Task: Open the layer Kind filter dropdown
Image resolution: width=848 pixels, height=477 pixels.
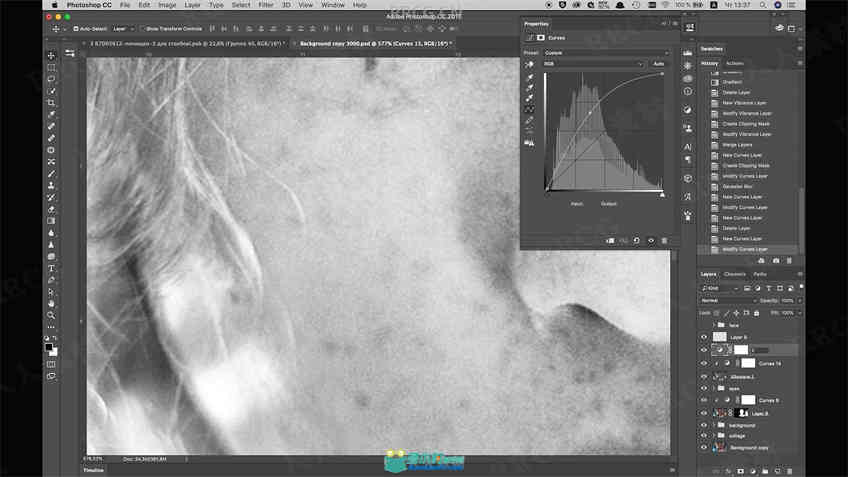Action: click(x=719, y=288)
